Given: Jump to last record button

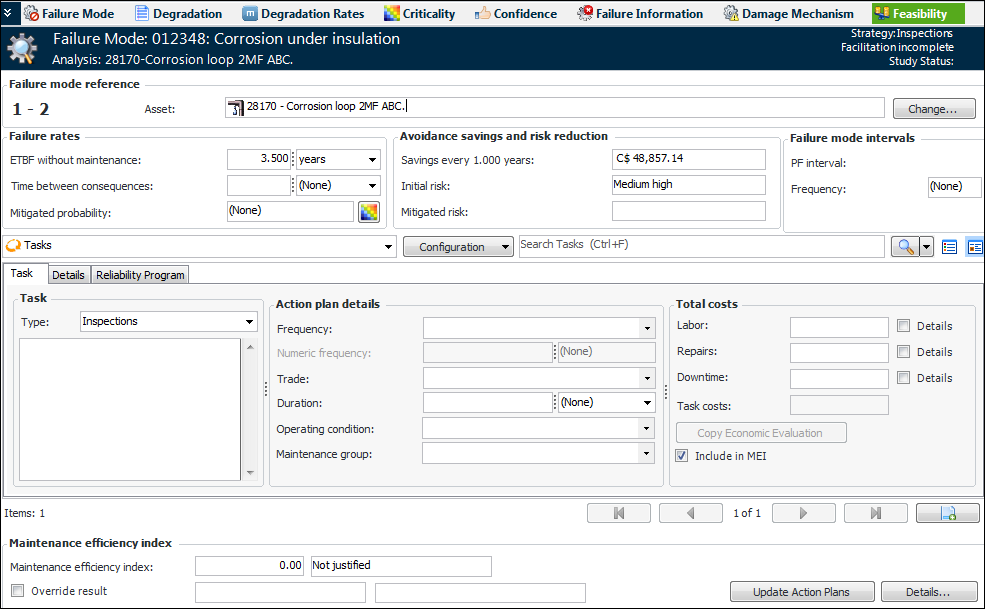Looking at the screenshot, I should click(875, 513).
